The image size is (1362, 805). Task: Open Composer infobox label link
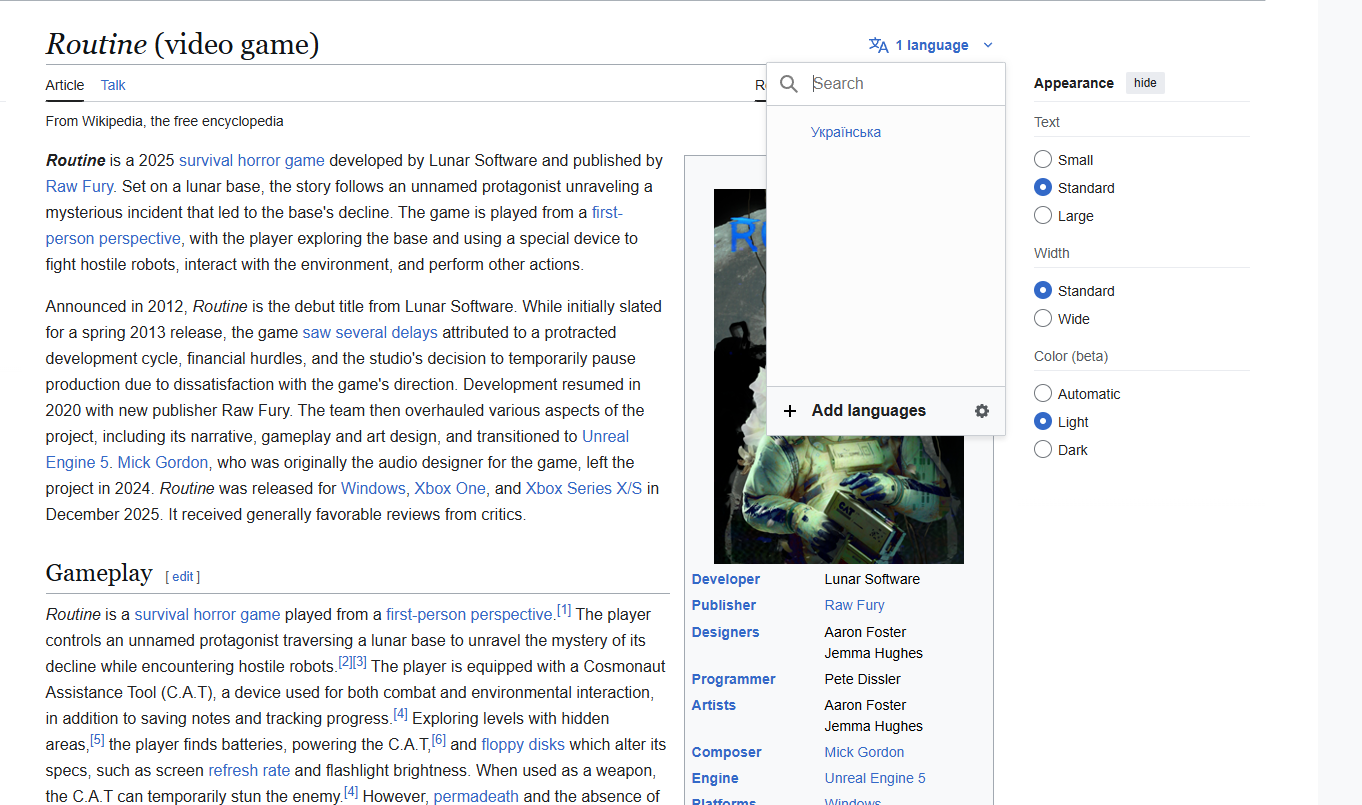pyautogui.click(x=727, y=752)
